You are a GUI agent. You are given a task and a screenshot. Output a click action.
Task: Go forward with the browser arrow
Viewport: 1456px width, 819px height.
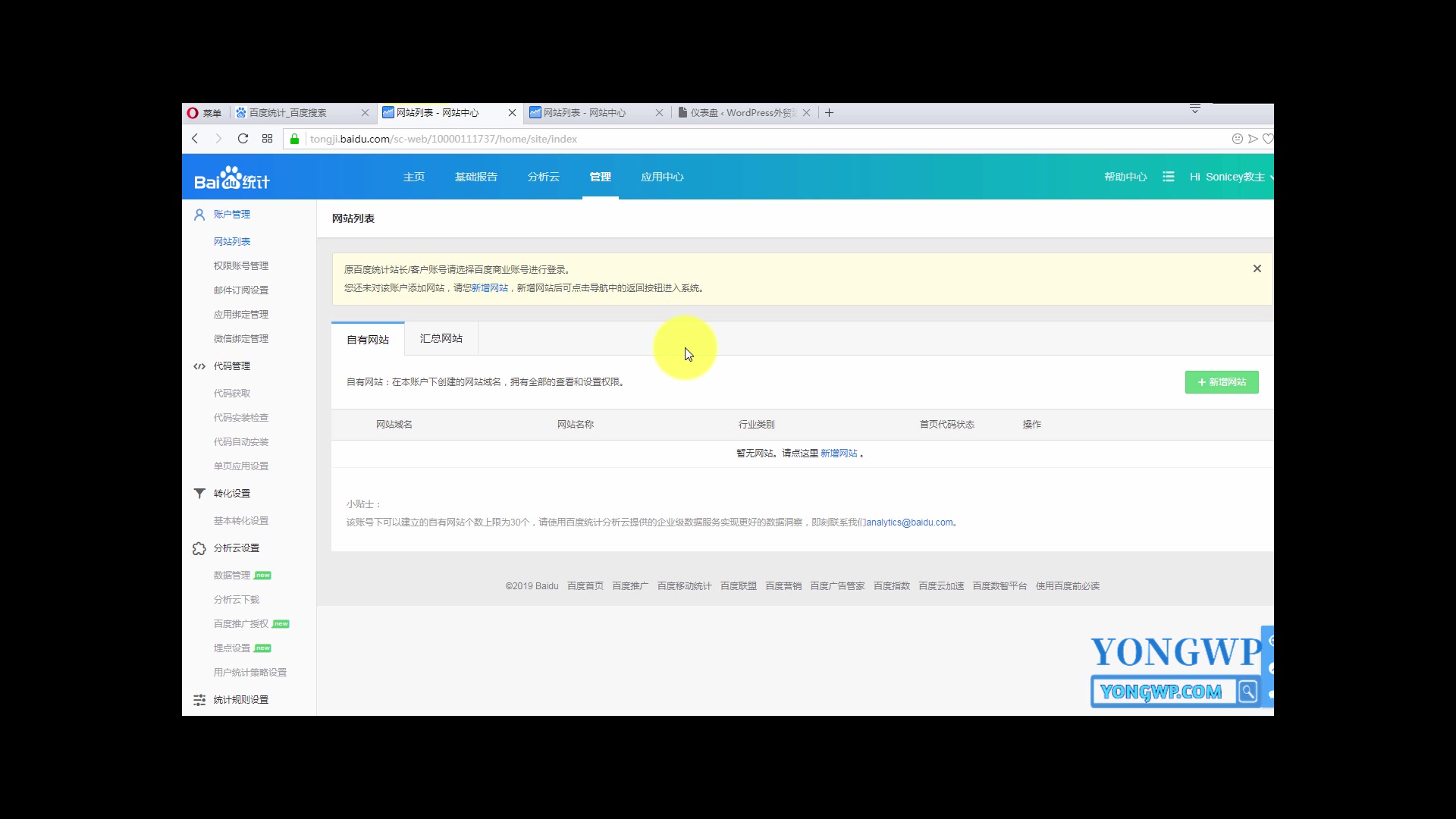click(218, 139)
